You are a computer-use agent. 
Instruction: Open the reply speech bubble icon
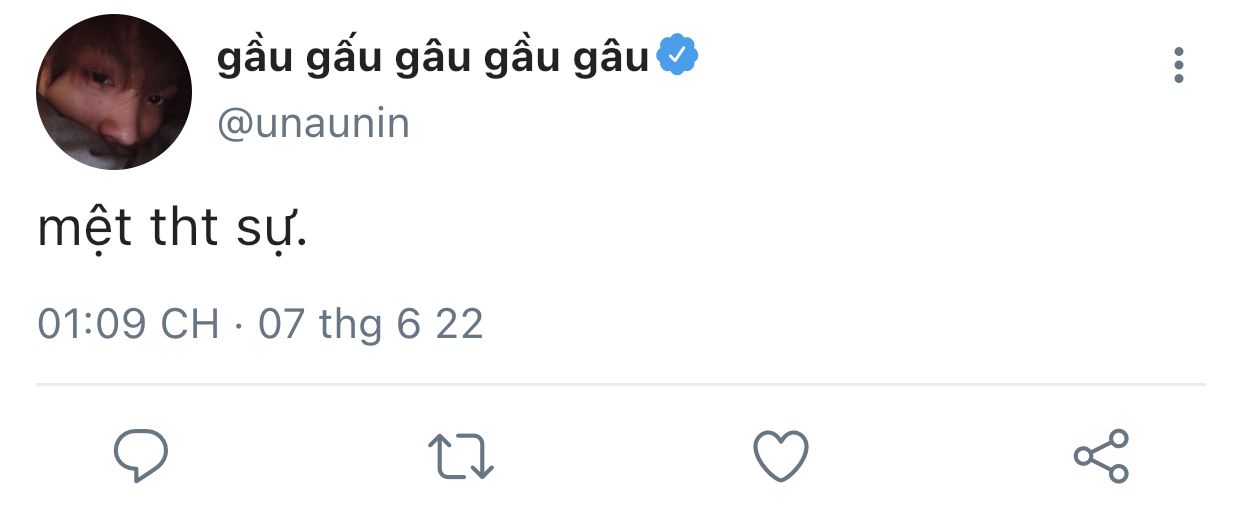(140, 456)
